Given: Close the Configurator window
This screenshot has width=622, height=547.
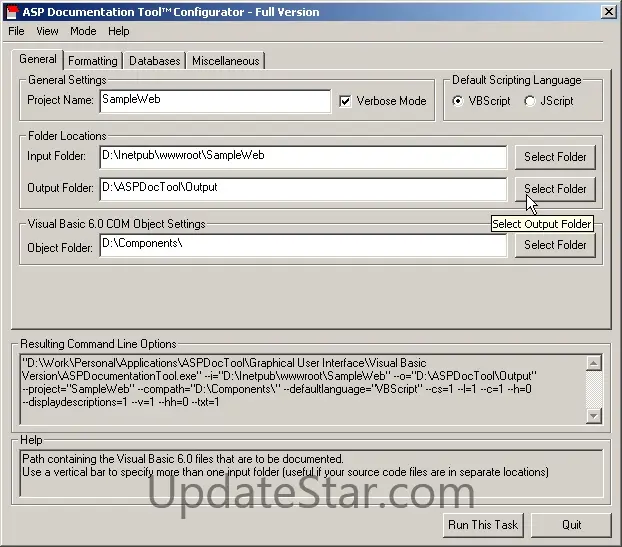Looking at the screenshot, I should click(609, 12).
